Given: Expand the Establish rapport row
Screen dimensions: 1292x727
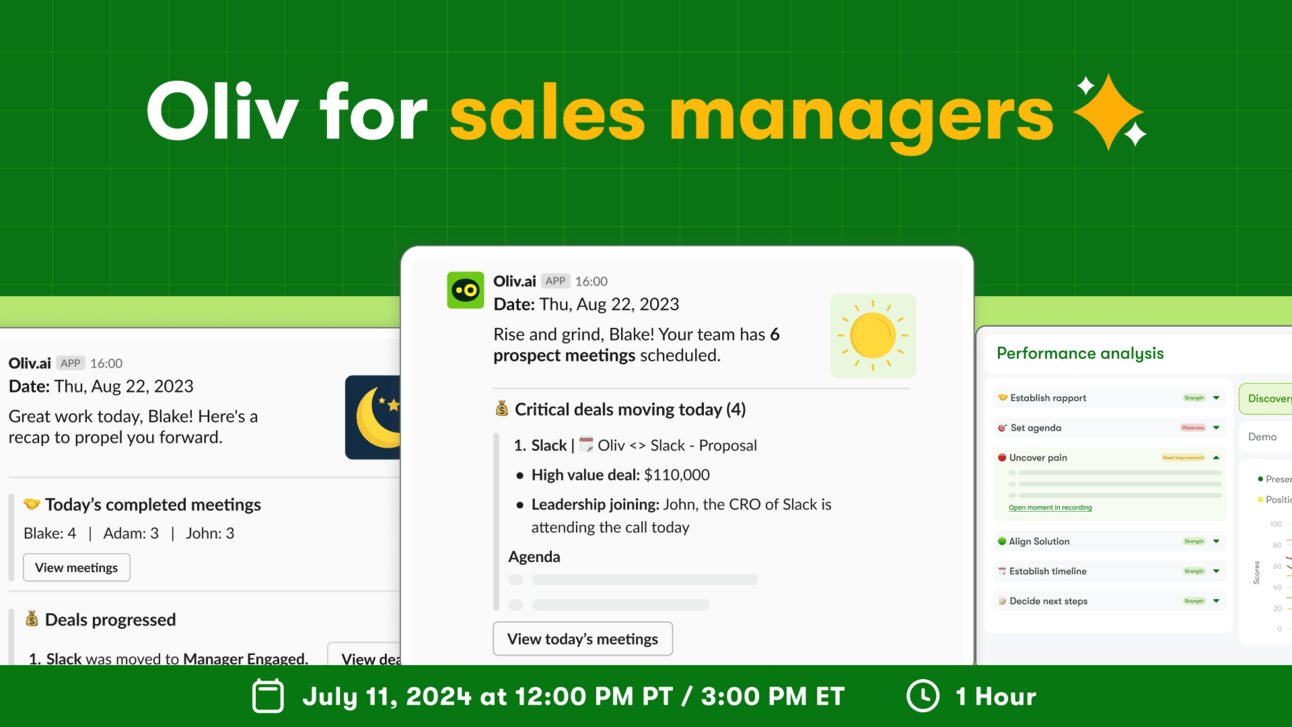Looking at the screenshot, I should click(x=1216, y=398).
